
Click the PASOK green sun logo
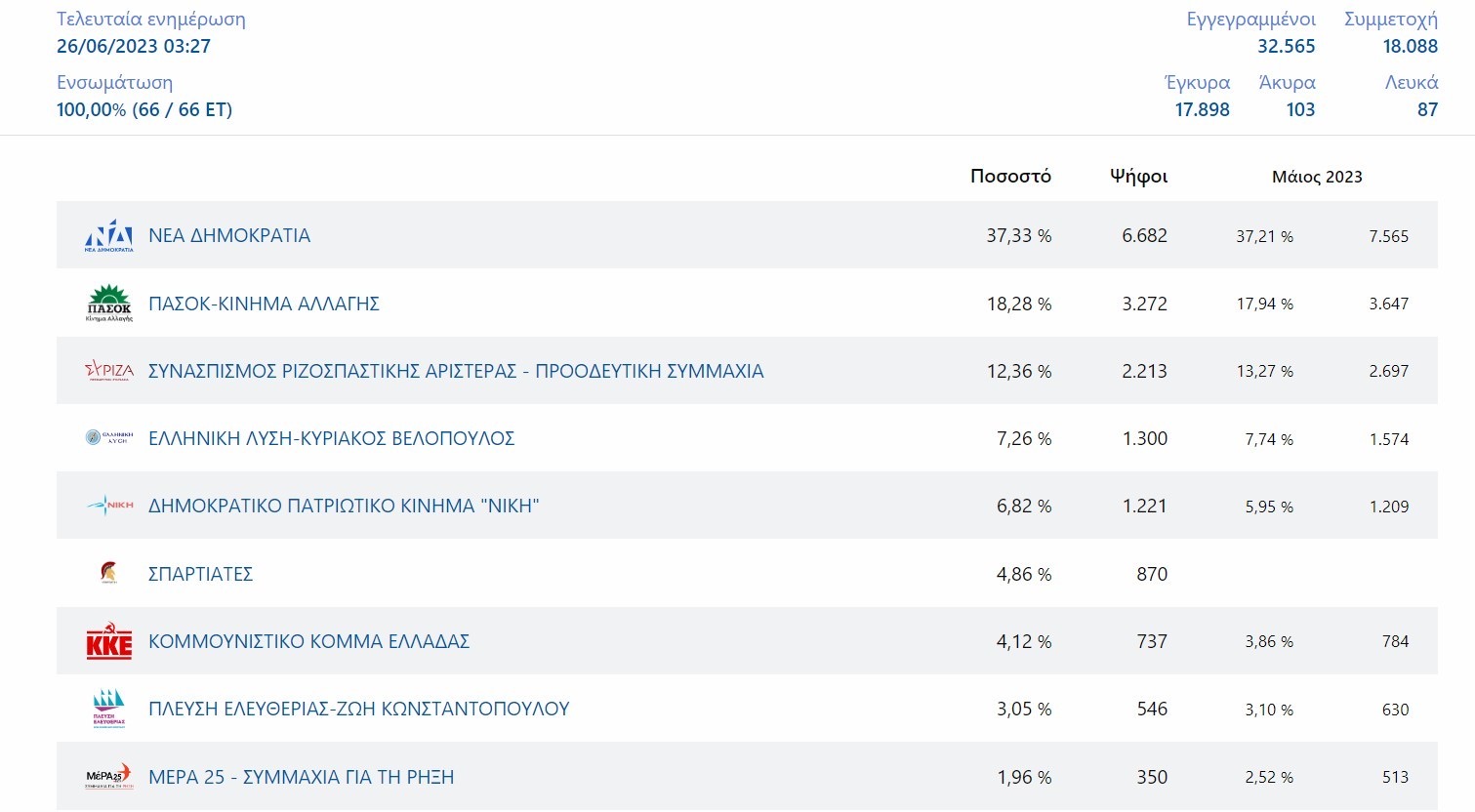[x=109, y=304]
